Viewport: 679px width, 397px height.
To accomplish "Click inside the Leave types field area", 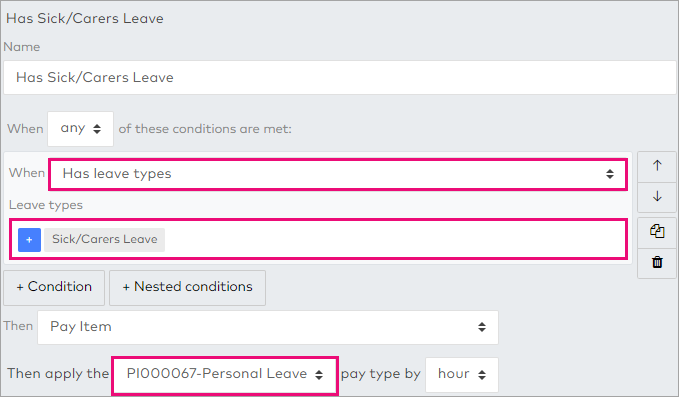I will coord(394,239).
